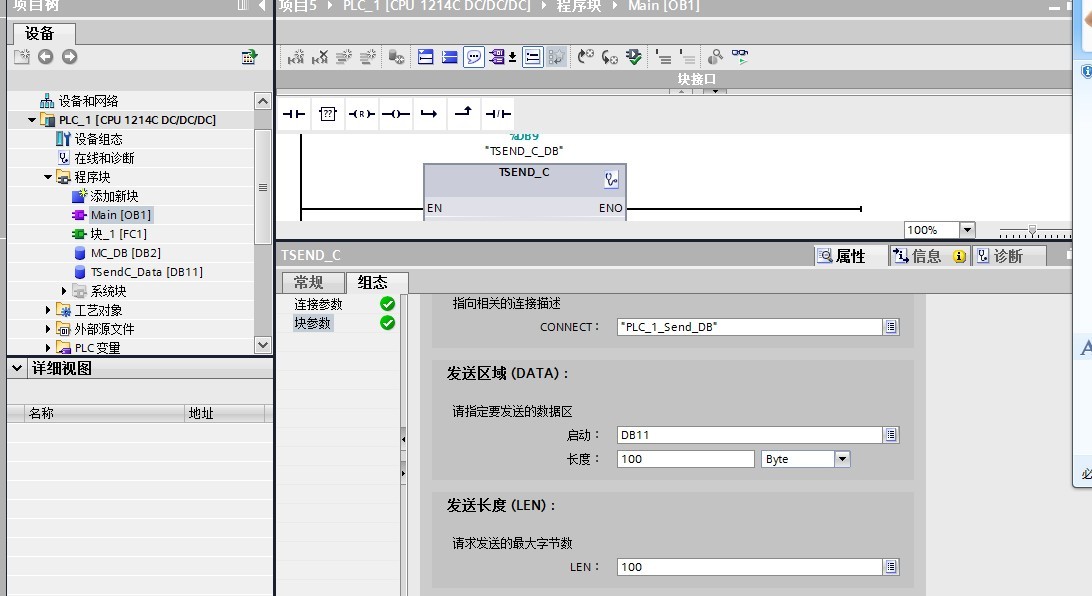This screenshot has height=596, width=1092.
Task: Click the close branch arrow icon
Action: point(463,112)
